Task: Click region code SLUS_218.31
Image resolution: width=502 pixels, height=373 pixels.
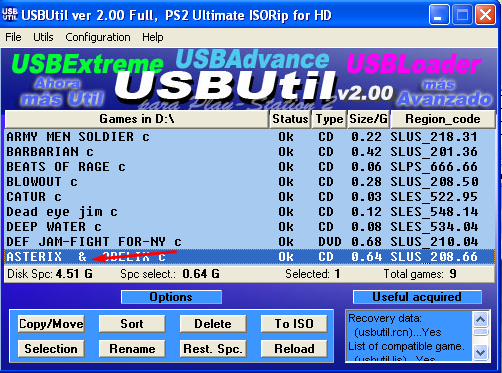Action: point(434,137)
